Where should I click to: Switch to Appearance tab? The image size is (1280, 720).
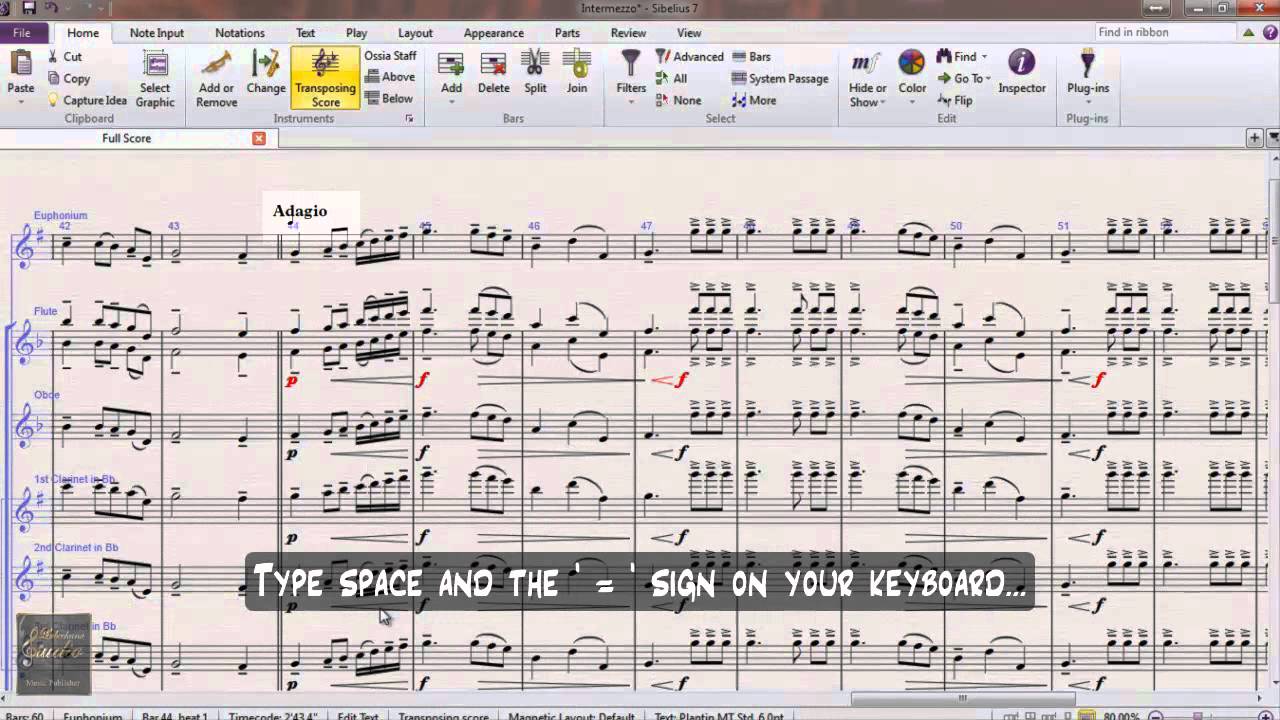pos(493,33)
